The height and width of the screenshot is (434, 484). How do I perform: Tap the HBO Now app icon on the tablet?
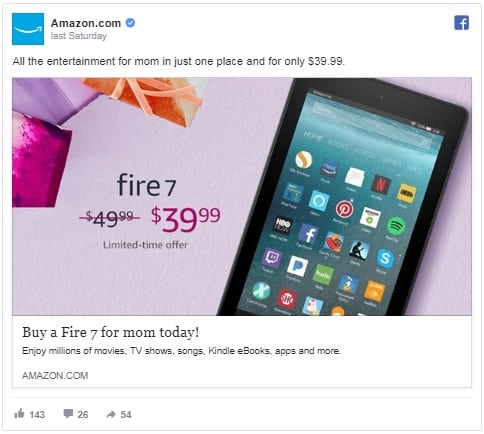pyautogui.click(x=283, y=225)
